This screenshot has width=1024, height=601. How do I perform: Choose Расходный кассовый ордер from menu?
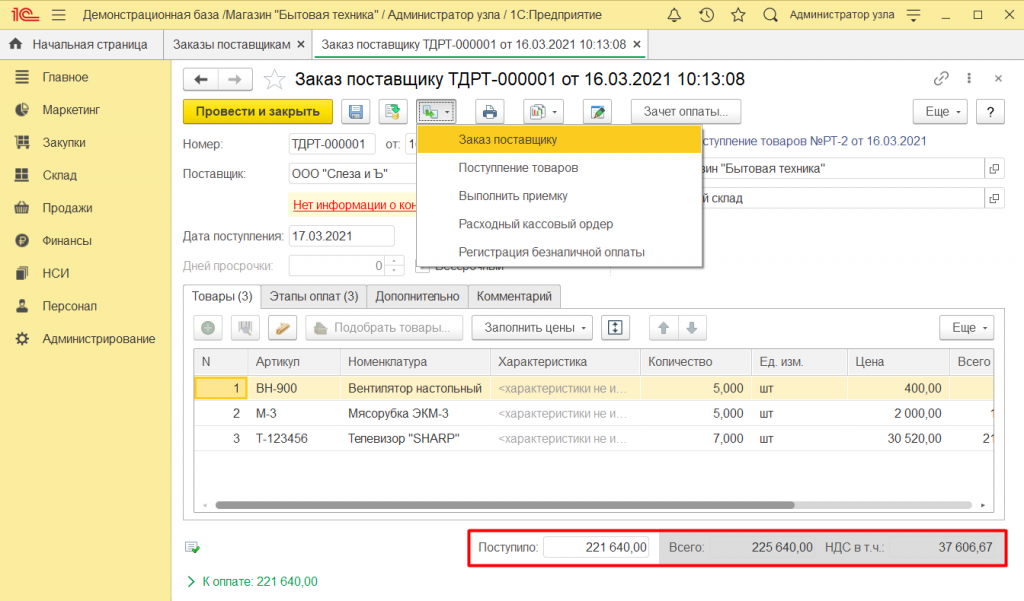pos(535,224)
